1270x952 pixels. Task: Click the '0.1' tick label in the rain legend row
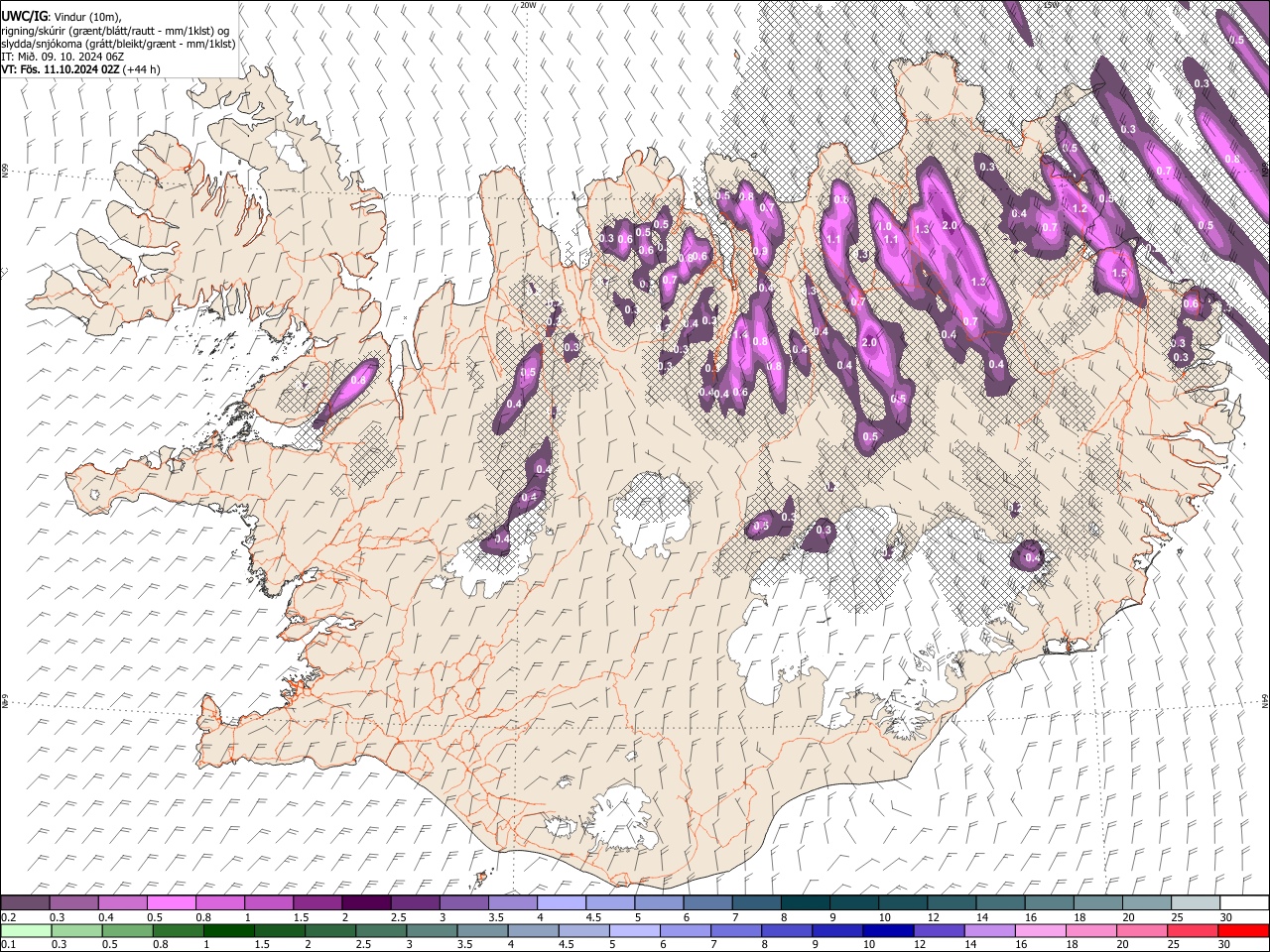[x=7, y=944]
